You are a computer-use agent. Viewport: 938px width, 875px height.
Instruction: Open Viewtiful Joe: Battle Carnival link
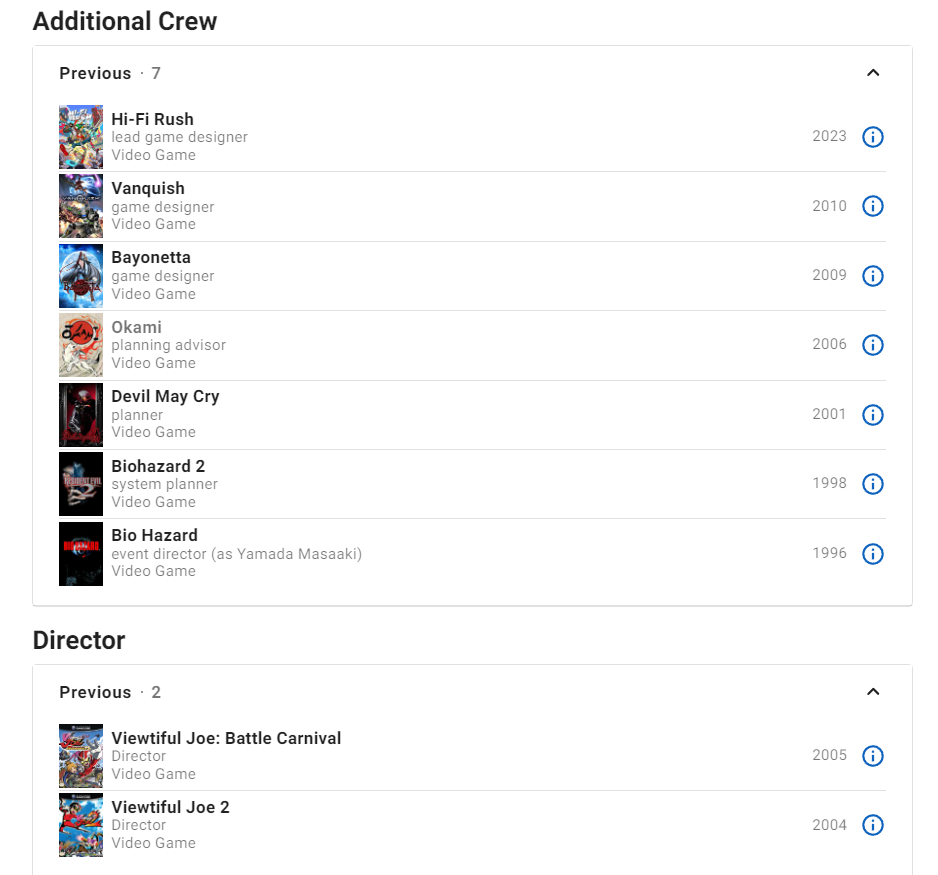coord(226,738)
